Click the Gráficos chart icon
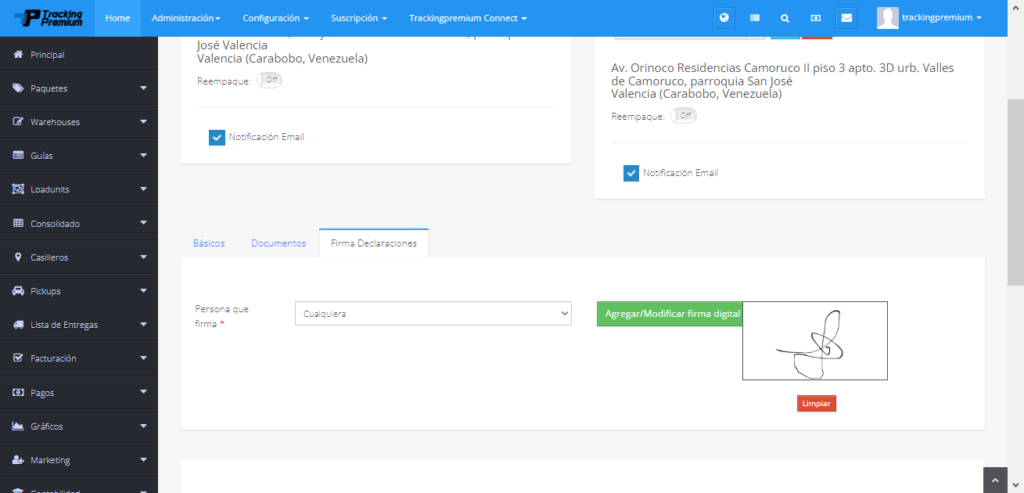 pos(18,426)
